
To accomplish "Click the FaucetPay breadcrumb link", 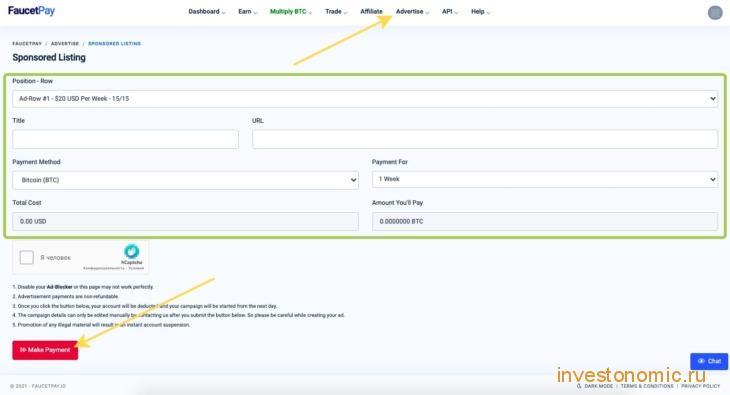I will click(x=27, y=44).
